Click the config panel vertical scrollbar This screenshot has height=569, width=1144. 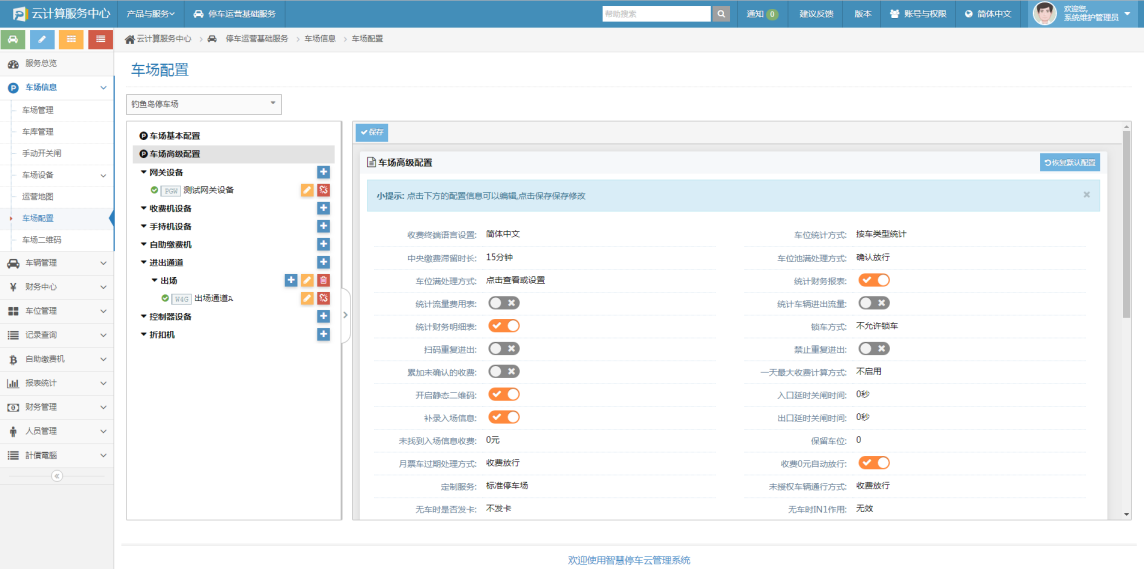coord(1126,226)
